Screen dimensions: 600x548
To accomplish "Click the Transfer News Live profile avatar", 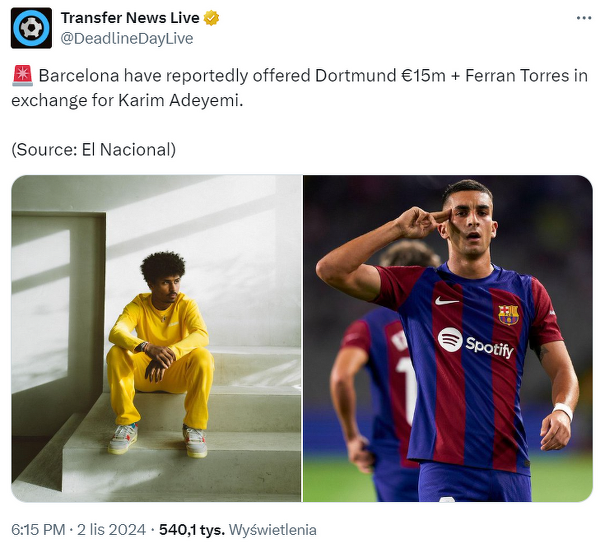I will pyautogui.click(x=31, y=28).
